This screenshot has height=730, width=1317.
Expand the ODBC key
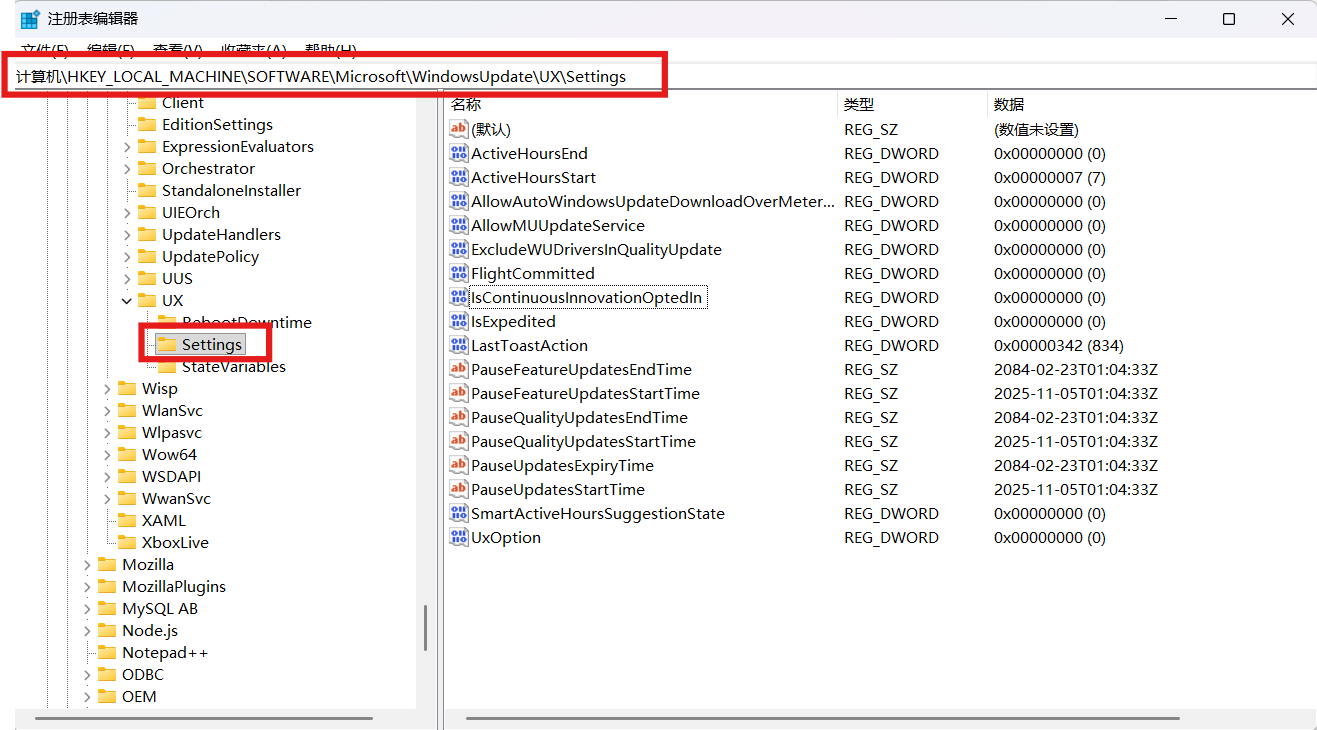point(87,674)
